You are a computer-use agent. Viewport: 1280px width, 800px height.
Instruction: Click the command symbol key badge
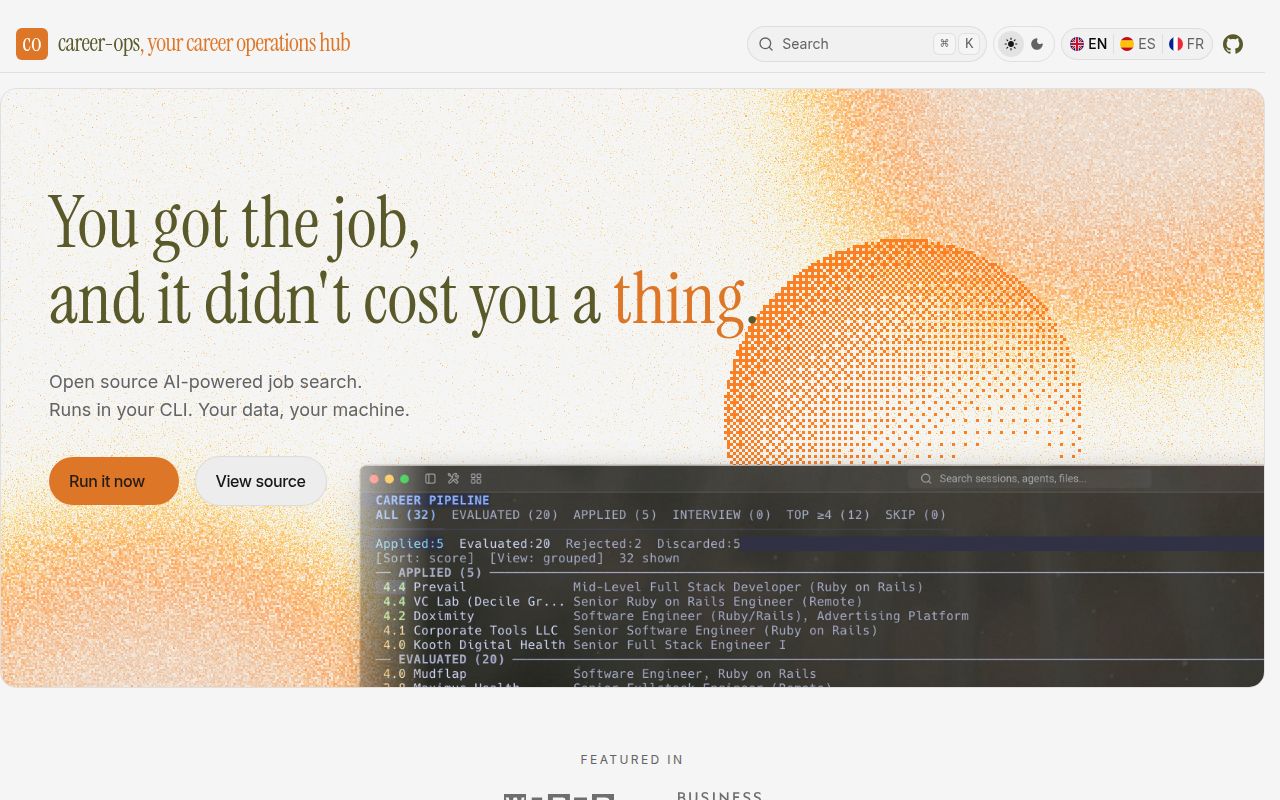(944, 44)
